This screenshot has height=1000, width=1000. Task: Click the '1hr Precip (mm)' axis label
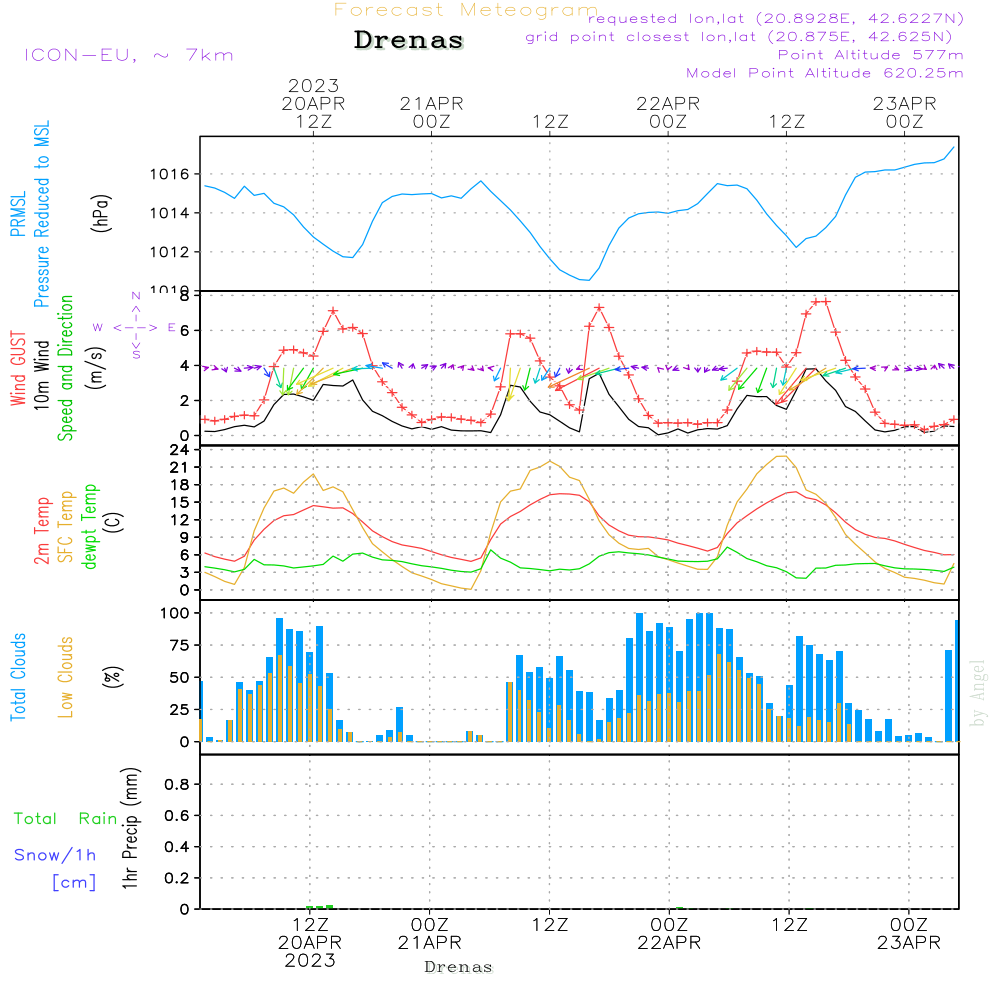tap(130, 828)
